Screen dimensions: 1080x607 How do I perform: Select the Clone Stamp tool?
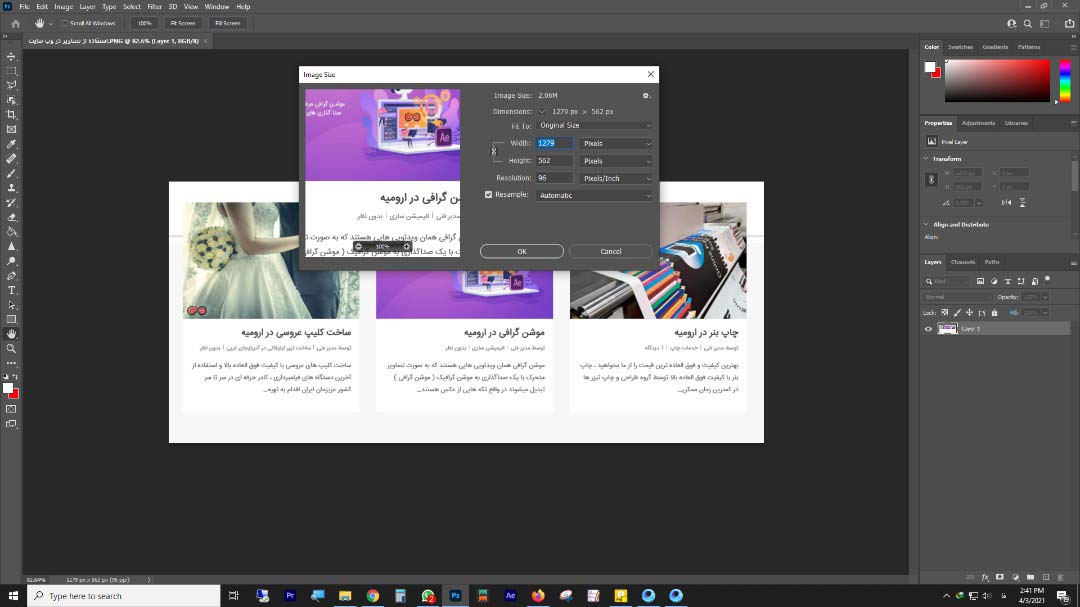(11, 187)
